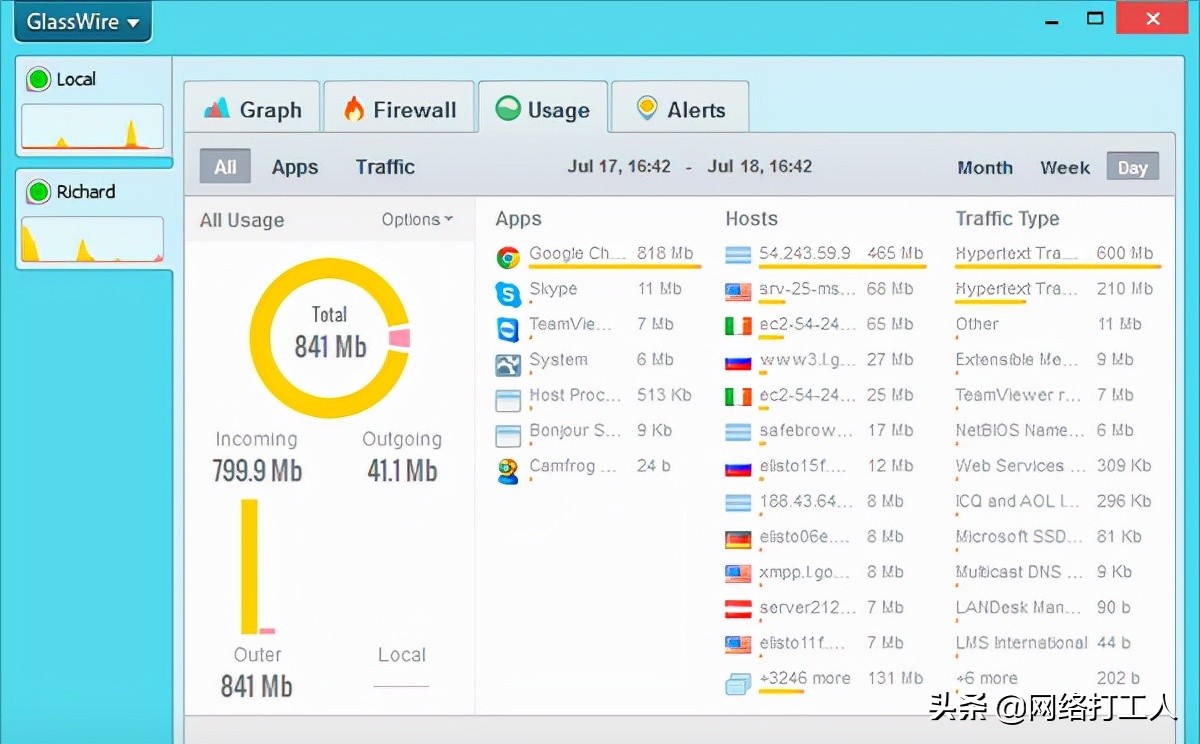Open the Options dropdown in All Usage
The width and height of the screenshot is (1200, 744).
point(417,219)
